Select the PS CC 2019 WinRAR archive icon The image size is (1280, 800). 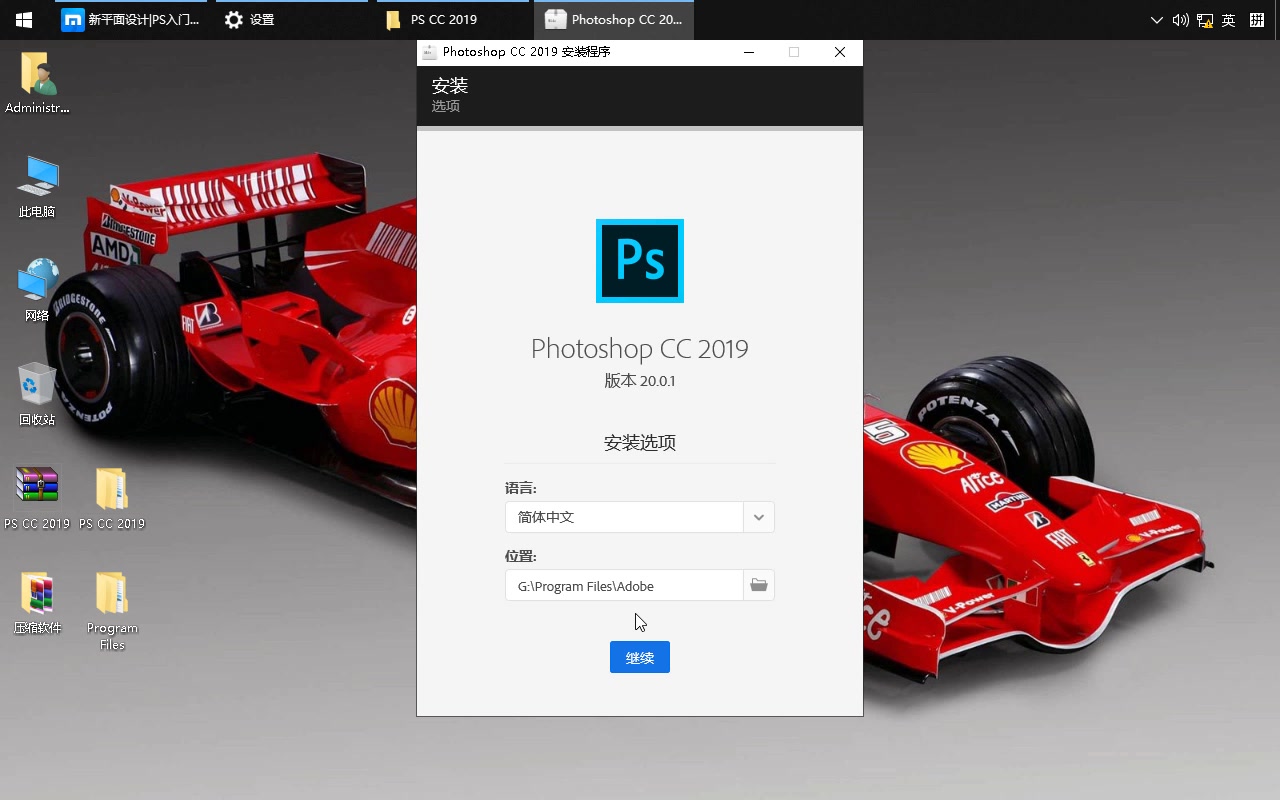[37, 498]
